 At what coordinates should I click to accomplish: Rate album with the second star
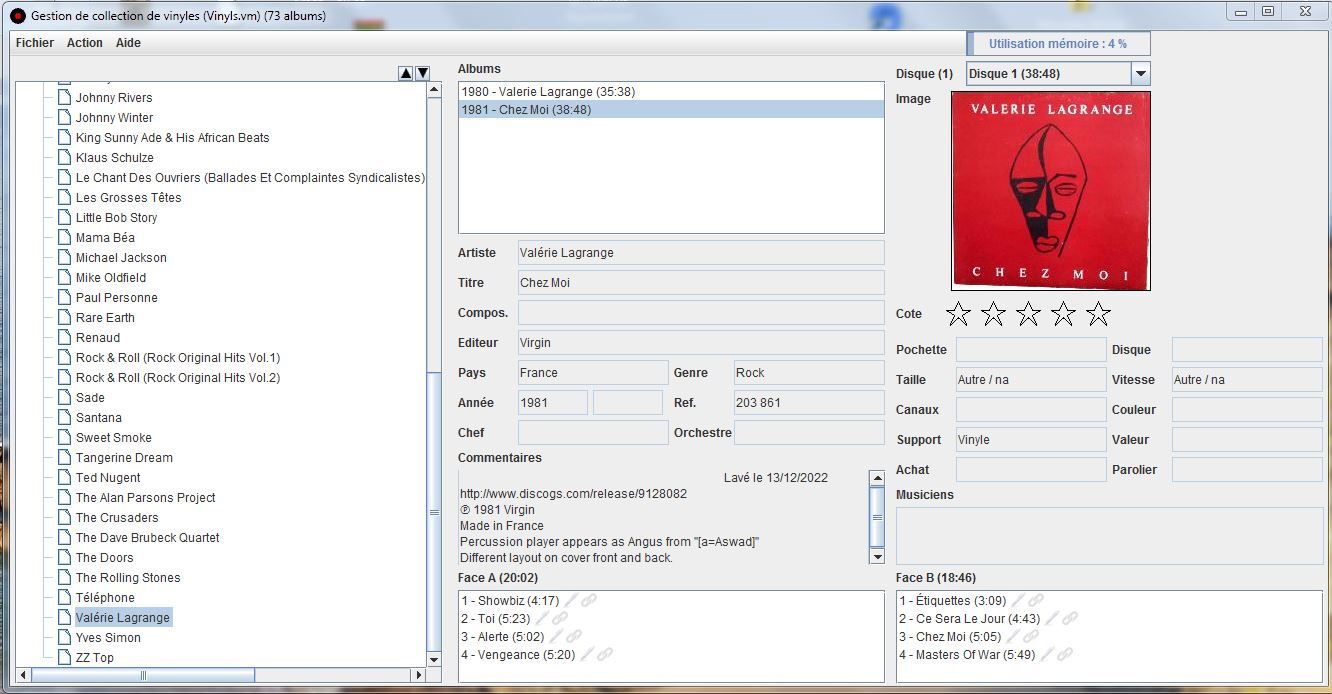tap(993, 314)
